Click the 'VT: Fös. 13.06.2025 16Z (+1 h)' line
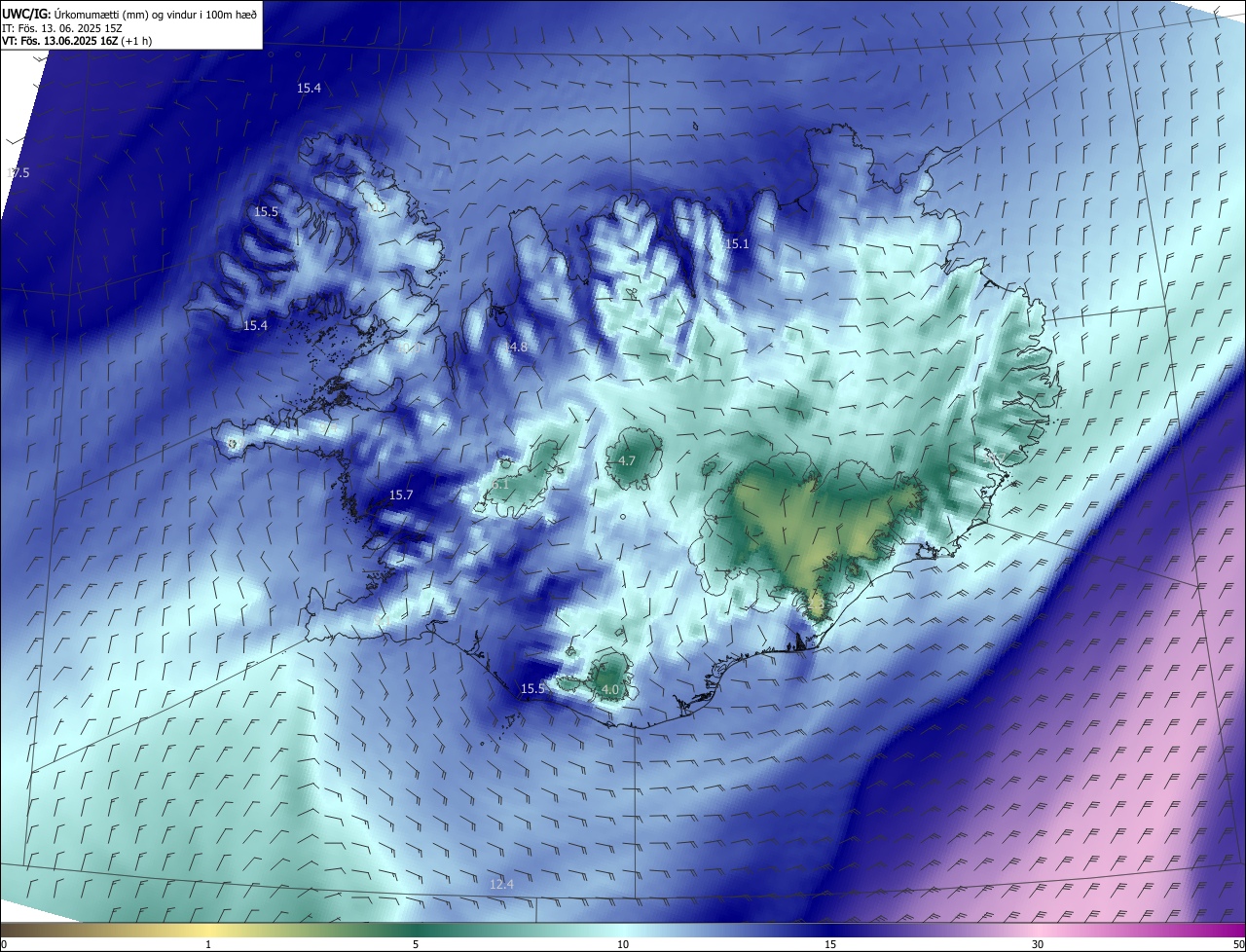Screen dimensions: 1246x952 (76, 41)
